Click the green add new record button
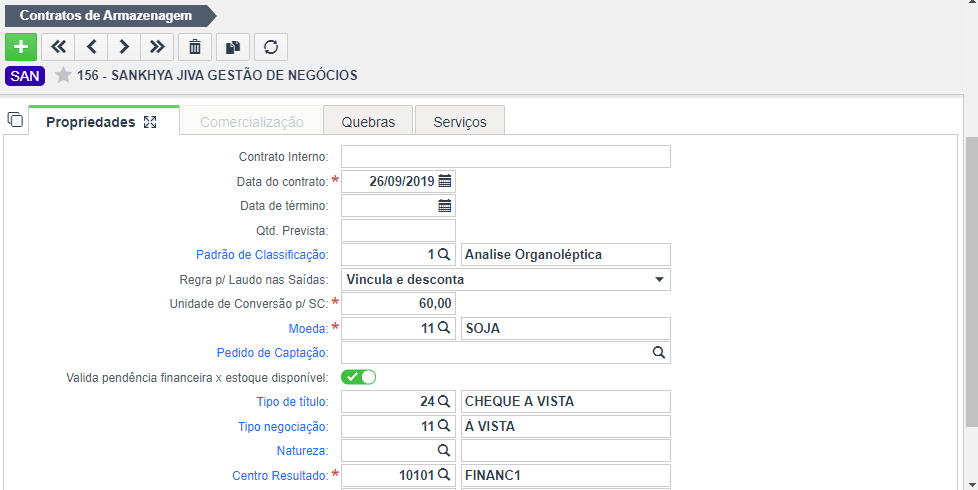The width and height of the screenshot is (978, 490). [21, 47]
